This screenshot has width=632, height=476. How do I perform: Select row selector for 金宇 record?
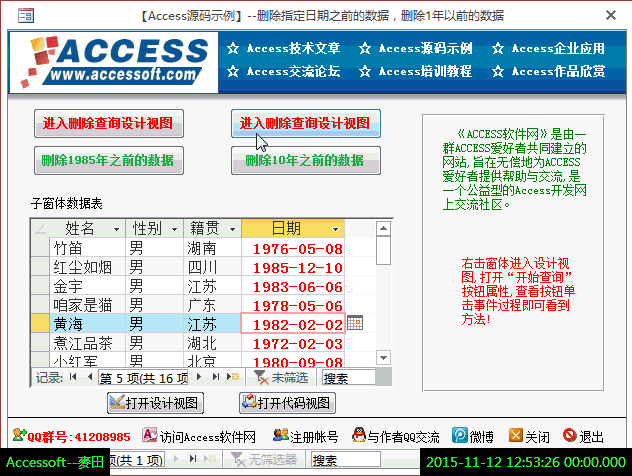click(x=40, y=286)
